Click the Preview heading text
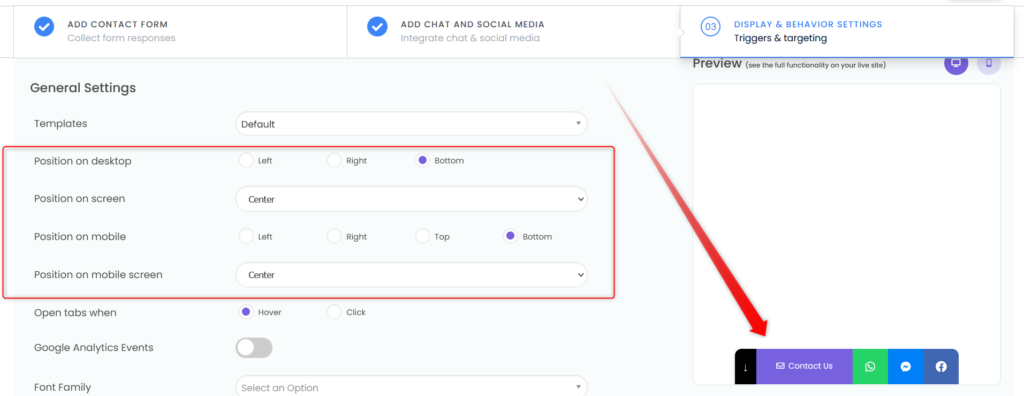Screen dimensions: 1024x396 coord(717,63)
